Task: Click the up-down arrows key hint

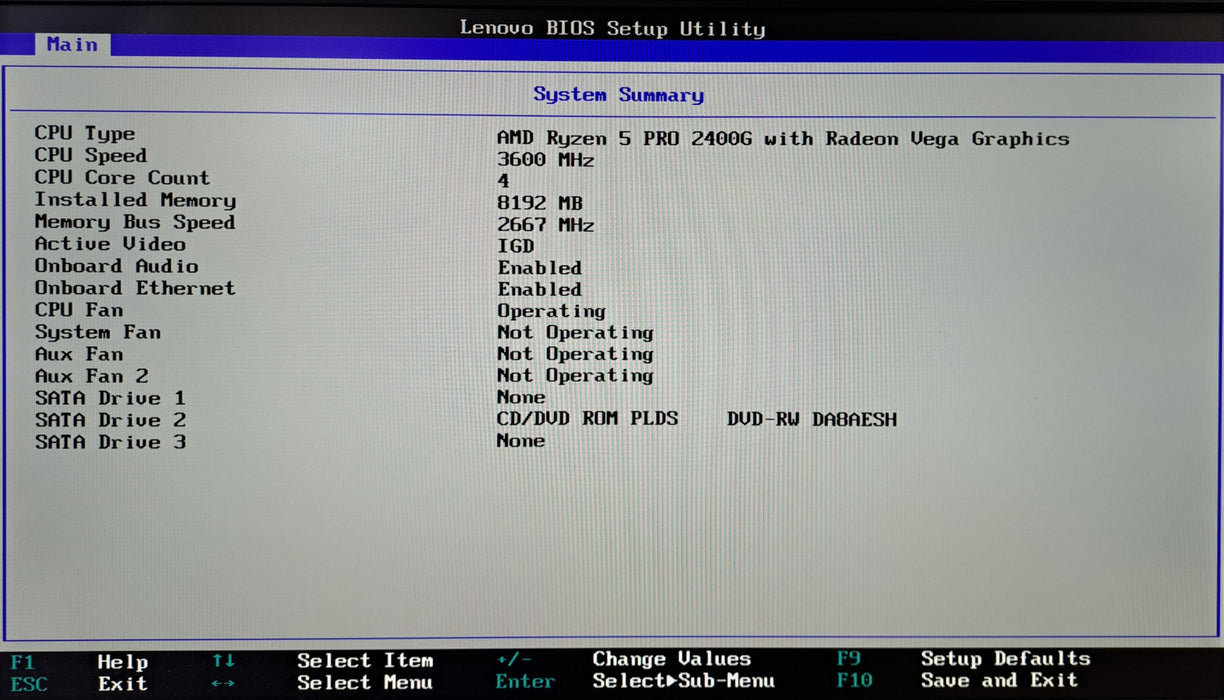Action: tap(223, 661)
